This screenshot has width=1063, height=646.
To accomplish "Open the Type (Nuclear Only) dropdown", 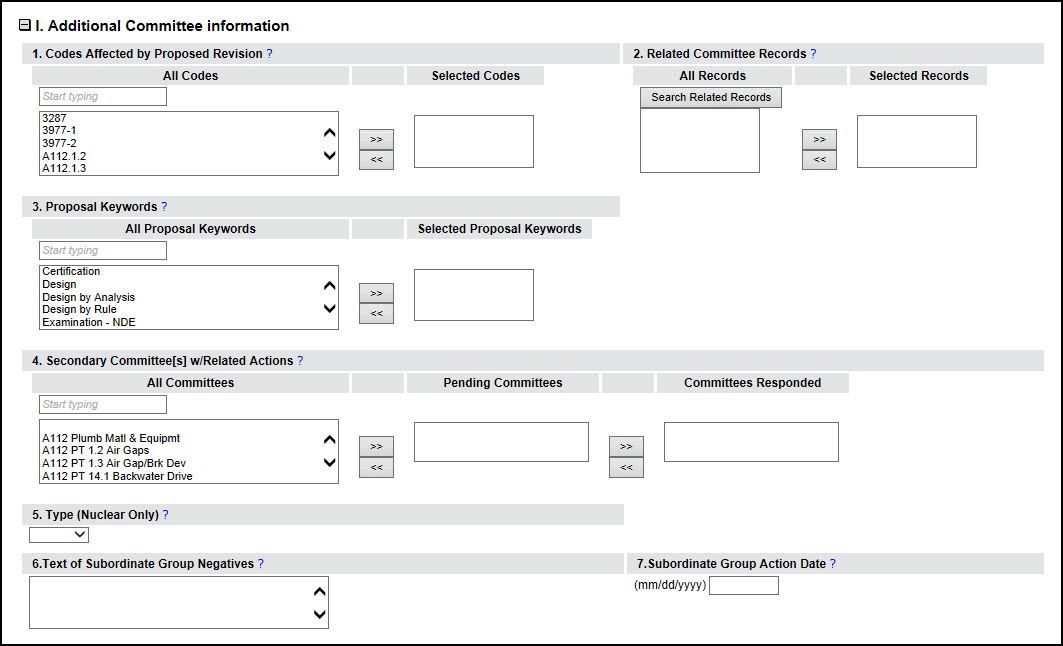I will [x=58, y=534].
